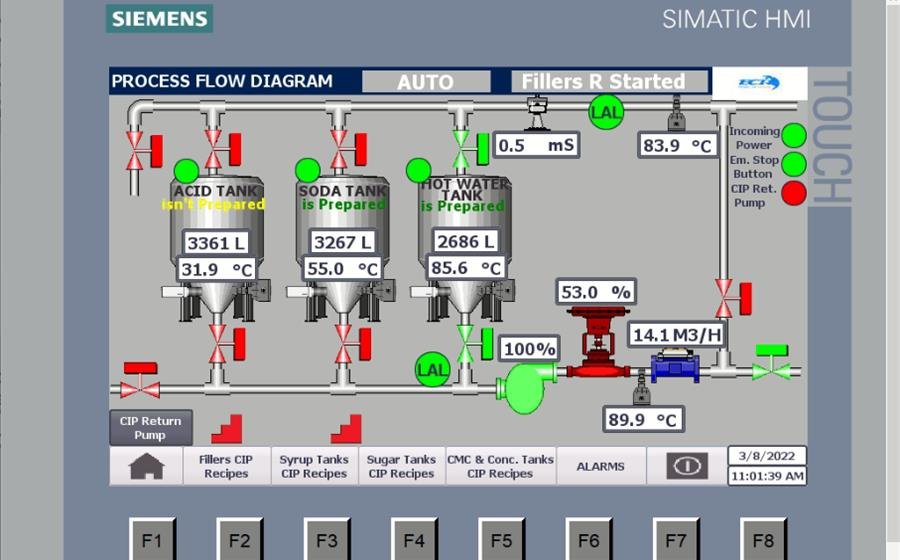Click the green CIP supply pump icon
Screen dimensions: 900x560
[525, 386]
